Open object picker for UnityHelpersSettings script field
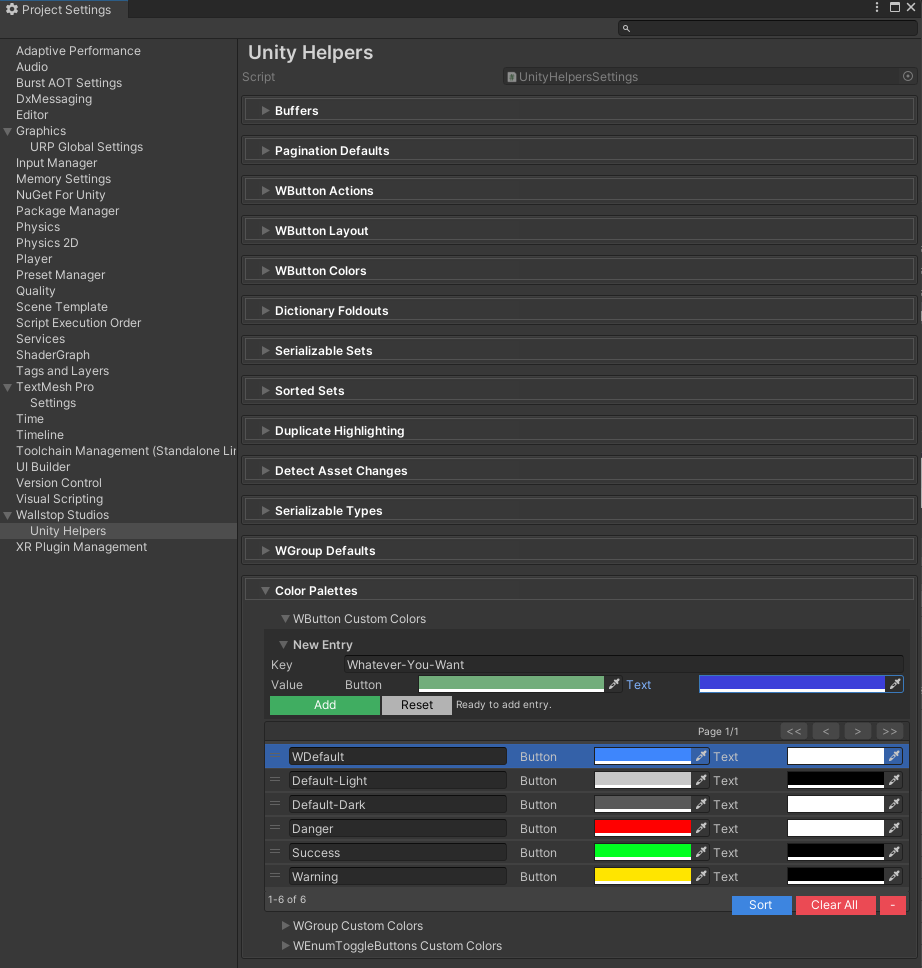This screenshot has width=922, height=968. 907,76
